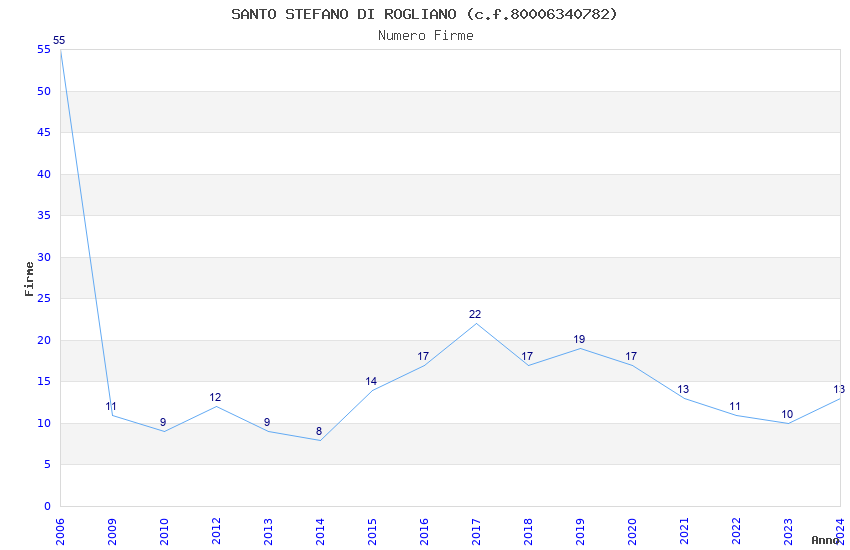Click the data label 10 for 2023
850x550 pixels.
(788, 415)
